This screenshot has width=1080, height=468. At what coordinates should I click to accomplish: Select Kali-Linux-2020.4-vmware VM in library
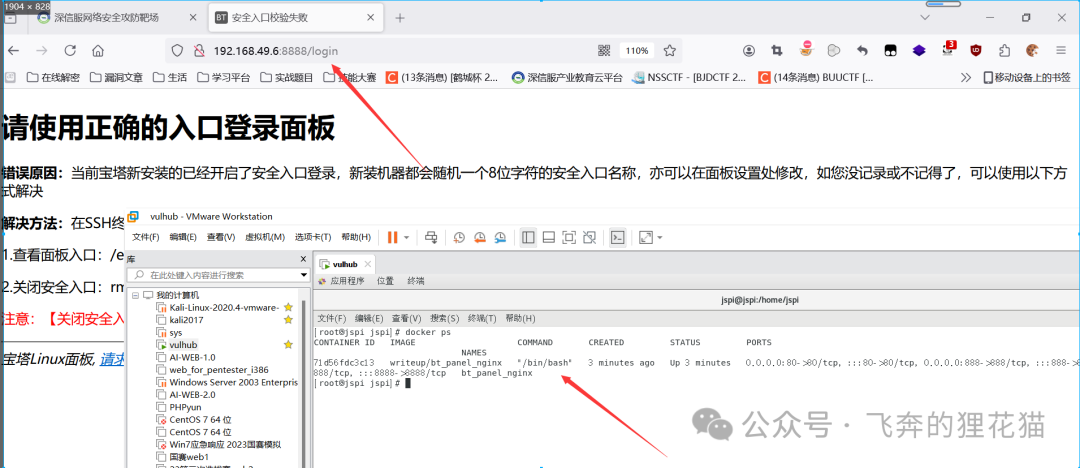[224, 307]
